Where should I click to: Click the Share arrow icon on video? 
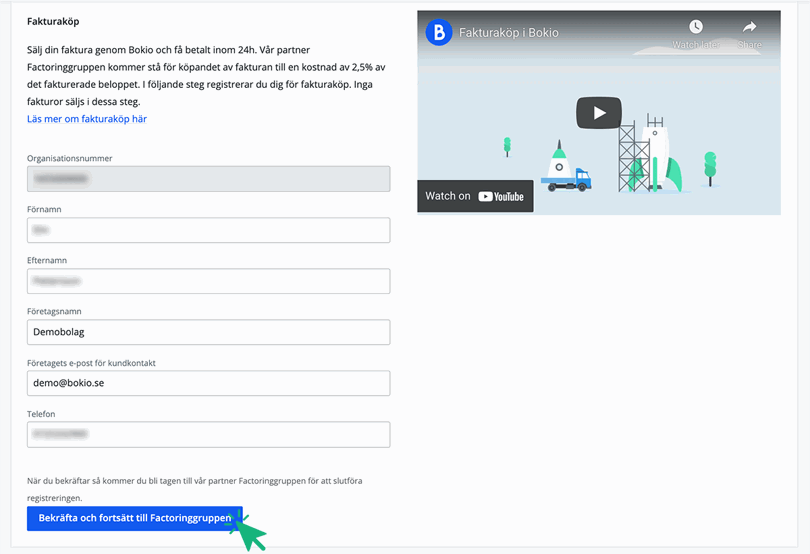(x=749, y=28)
